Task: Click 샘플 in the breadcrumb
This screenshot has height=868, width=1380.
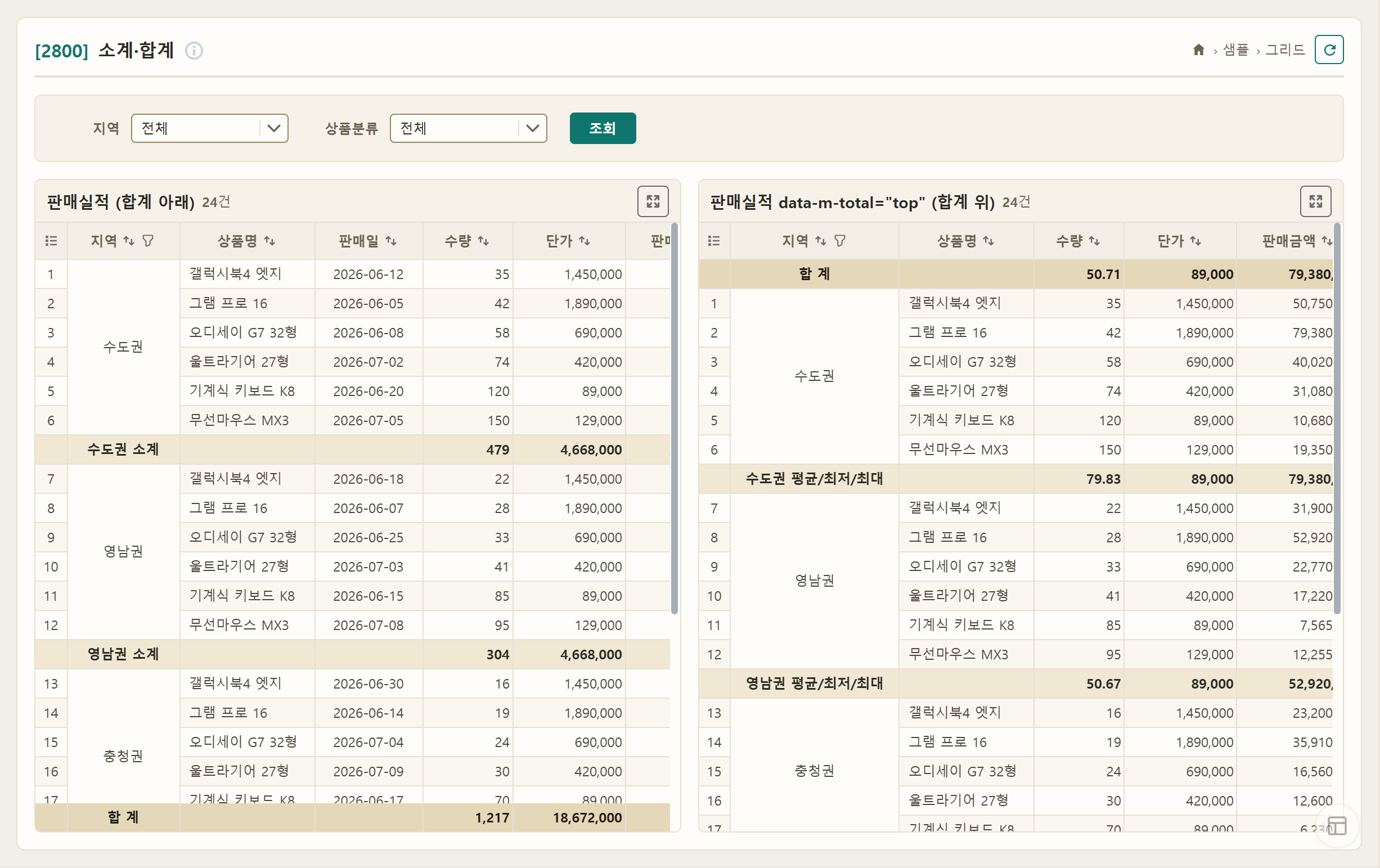Action: 1235,50
